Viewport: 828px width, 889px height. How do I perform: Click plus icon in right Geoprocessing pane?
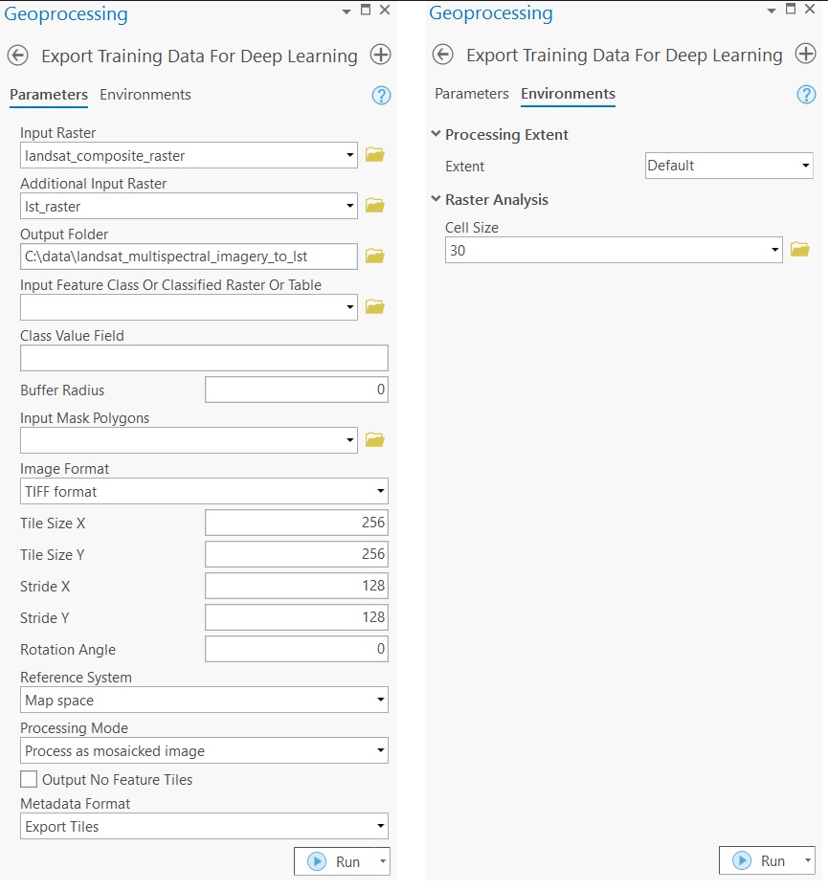[805, 54]
